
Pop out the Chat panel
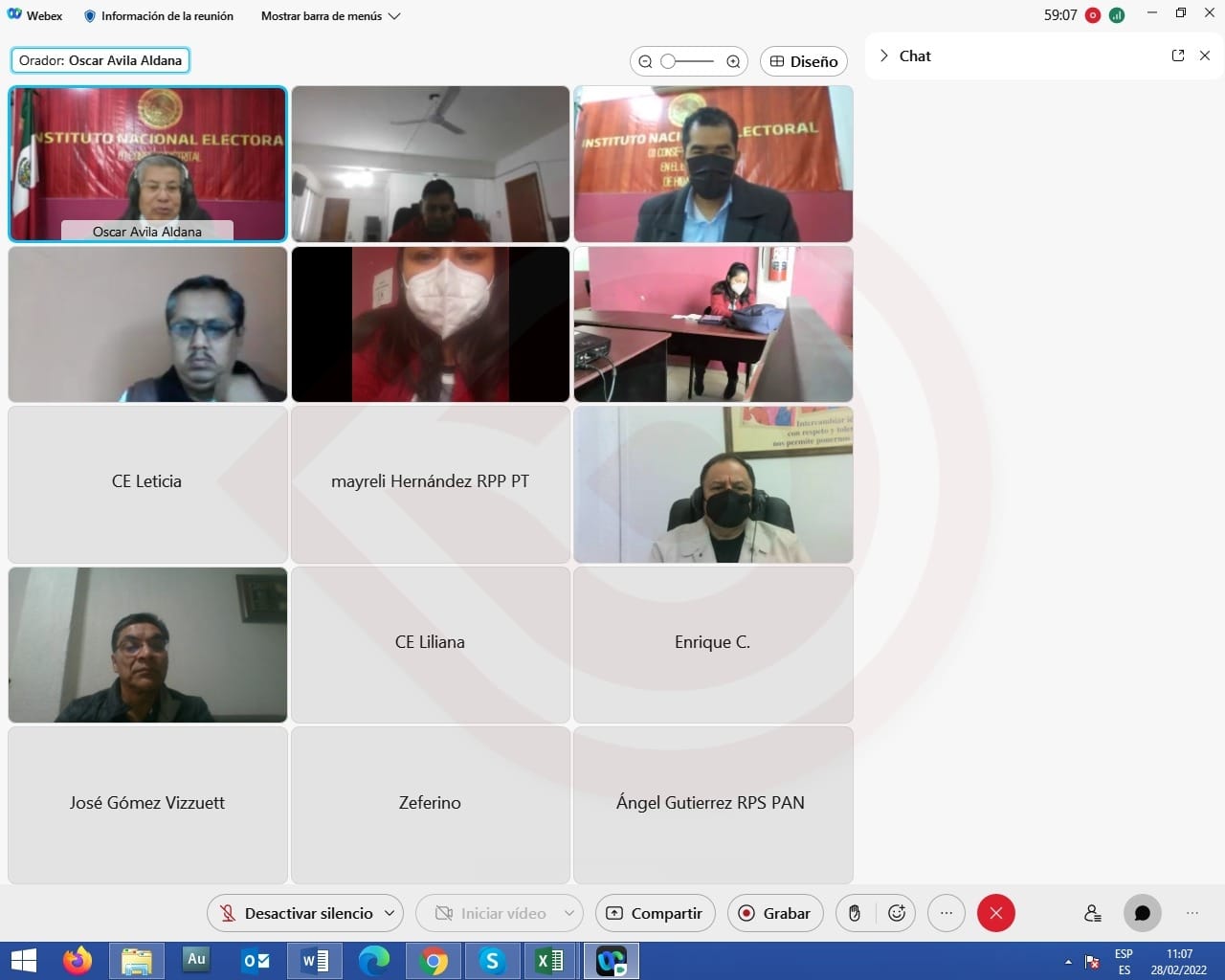(x=1178, y=56)
